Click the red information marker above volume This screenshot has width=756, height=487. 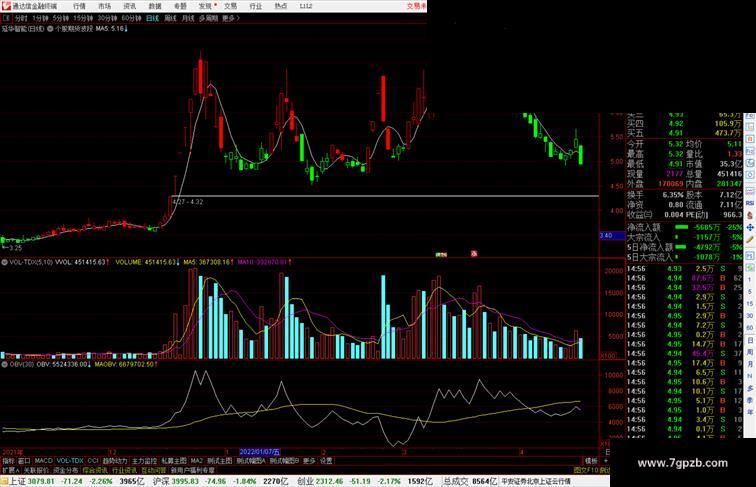click(x=474, y=254)
